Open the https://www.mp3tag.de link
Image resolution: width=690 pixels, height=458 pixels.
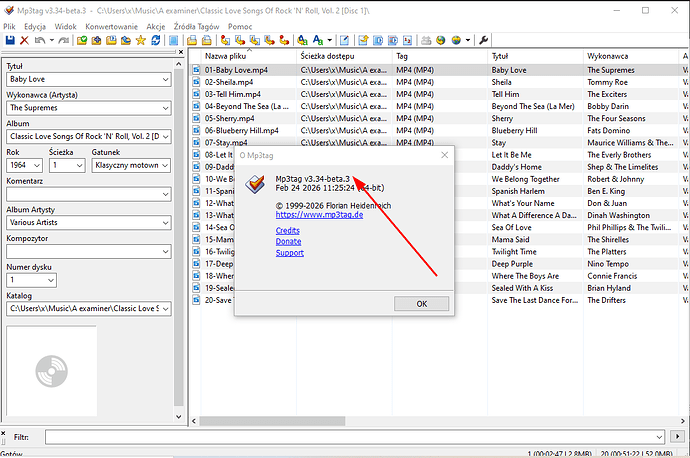pos(319,215)
